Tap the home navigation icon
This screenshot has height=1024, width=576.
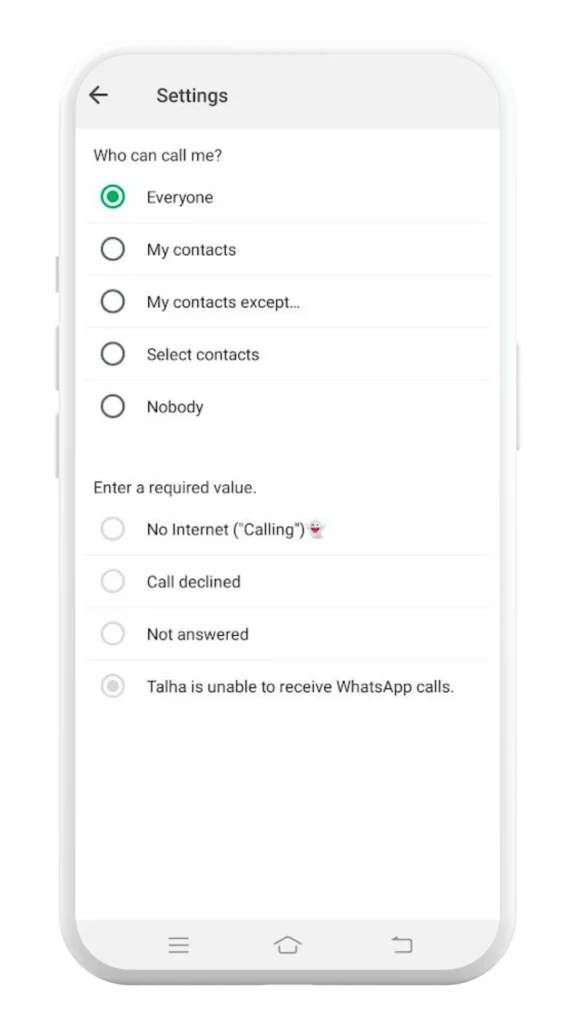point(288,943)
